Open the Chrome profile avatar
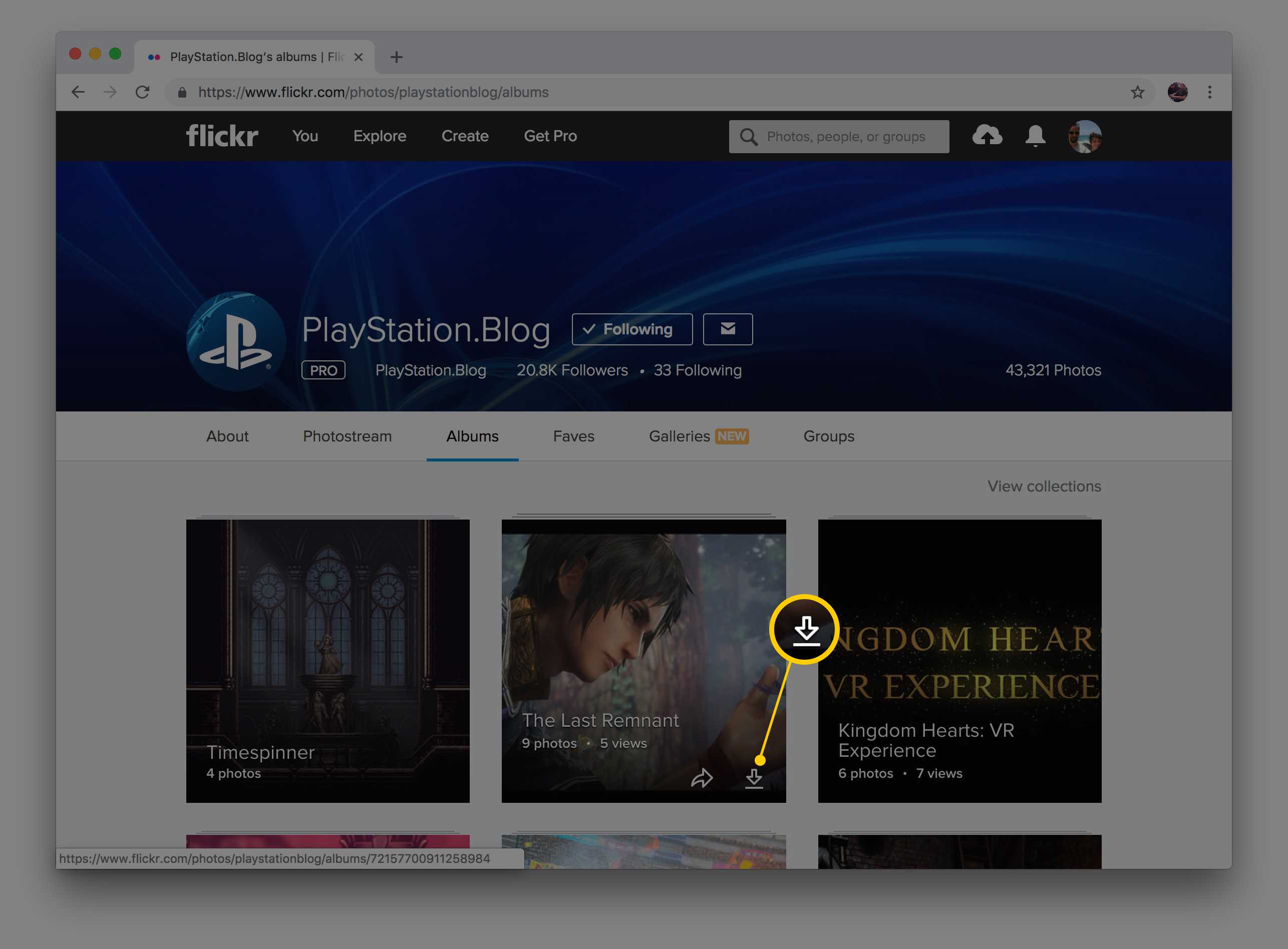 1177,92
